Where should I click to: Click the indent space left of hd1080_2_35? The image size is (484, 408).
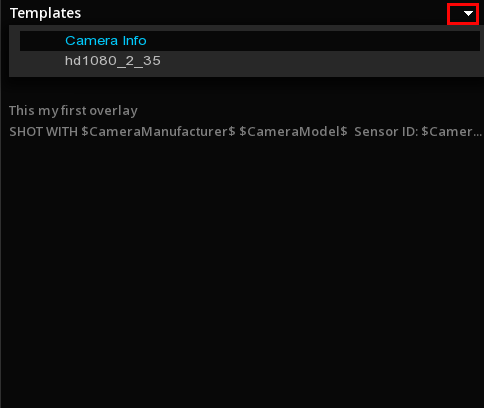[42, 61]
